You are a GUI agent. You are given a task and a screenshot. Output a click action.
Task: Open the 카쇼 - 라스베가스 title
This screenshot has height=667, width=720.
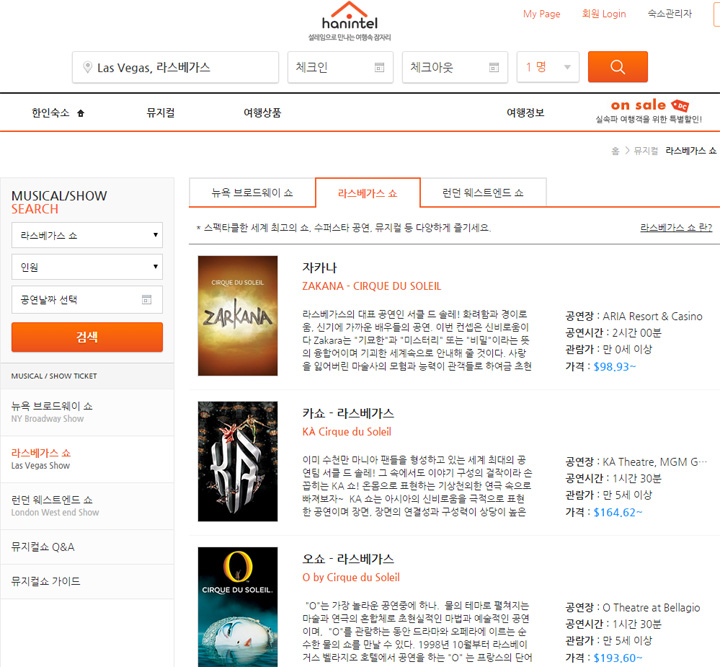tap(348, 413)
